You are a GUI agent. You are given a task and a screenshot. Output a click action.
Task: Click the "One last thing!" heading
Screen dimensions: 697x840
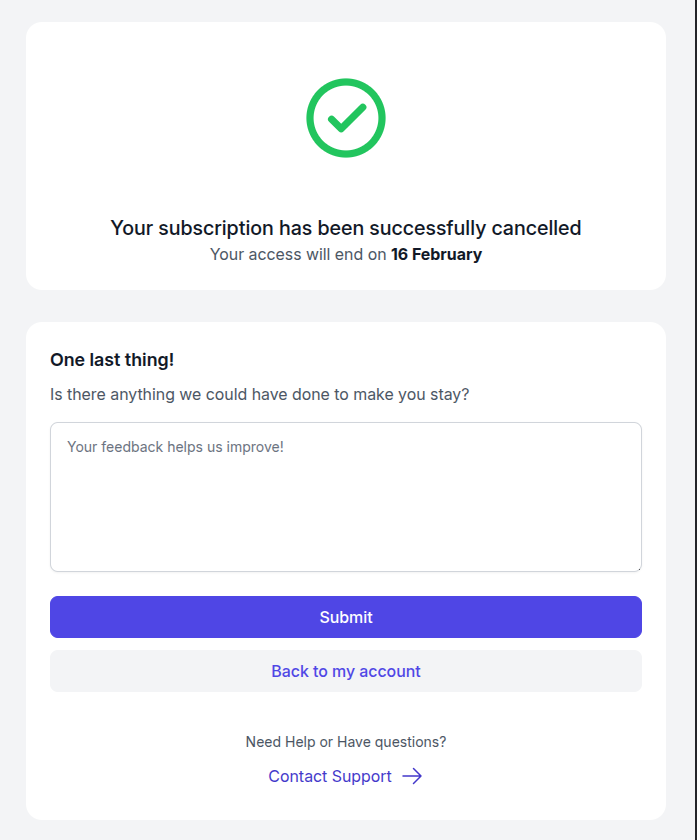(x=112, y=360)
